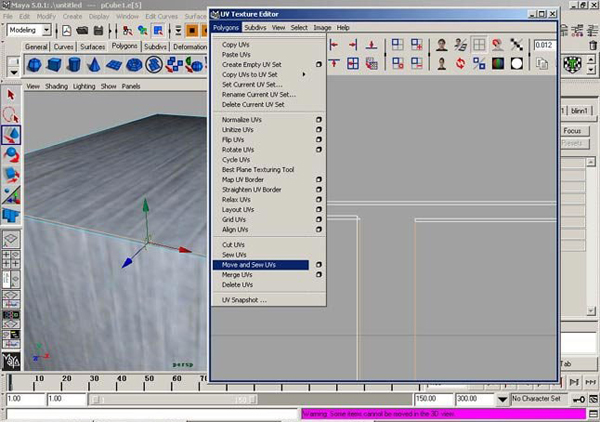The height and width of the screenshot is (422, 600).
Task: Choose Best Plane Texturing Tool
Action: pyautogui.click(x=258, y=169)
